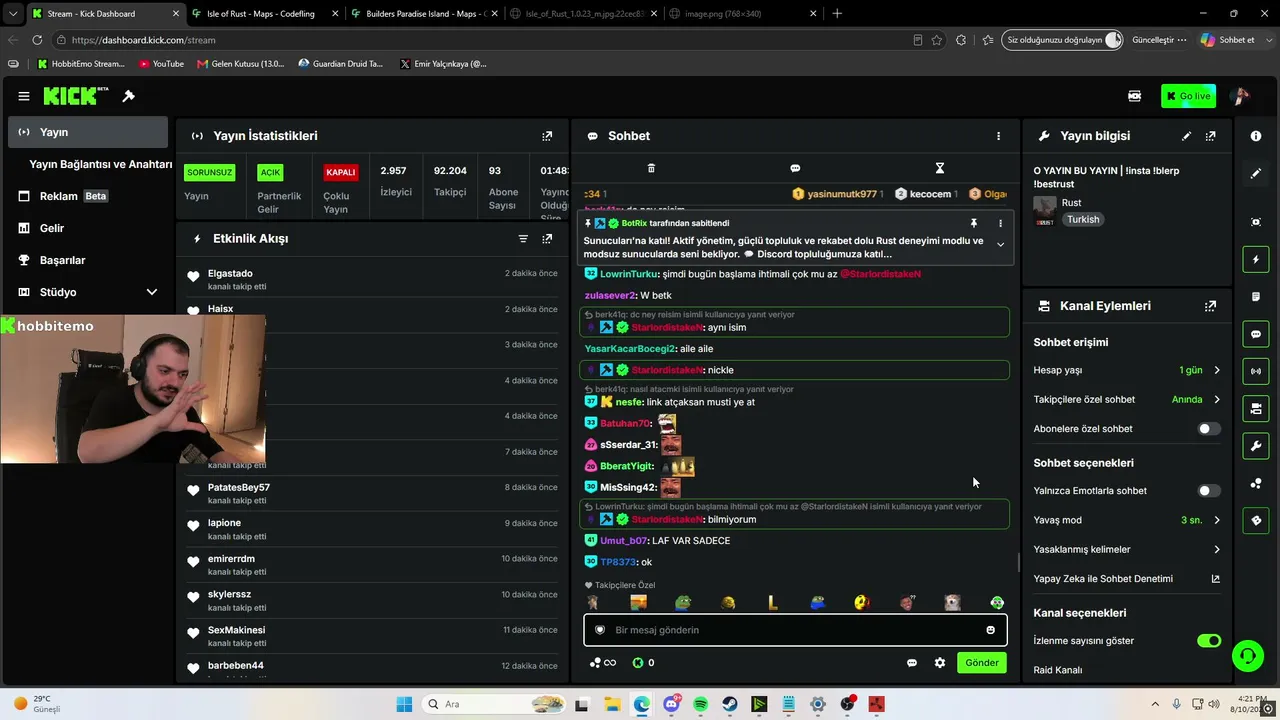
Task: Open YouTube bookmark in bookmarks bar
Action: (x=162, y=64)
